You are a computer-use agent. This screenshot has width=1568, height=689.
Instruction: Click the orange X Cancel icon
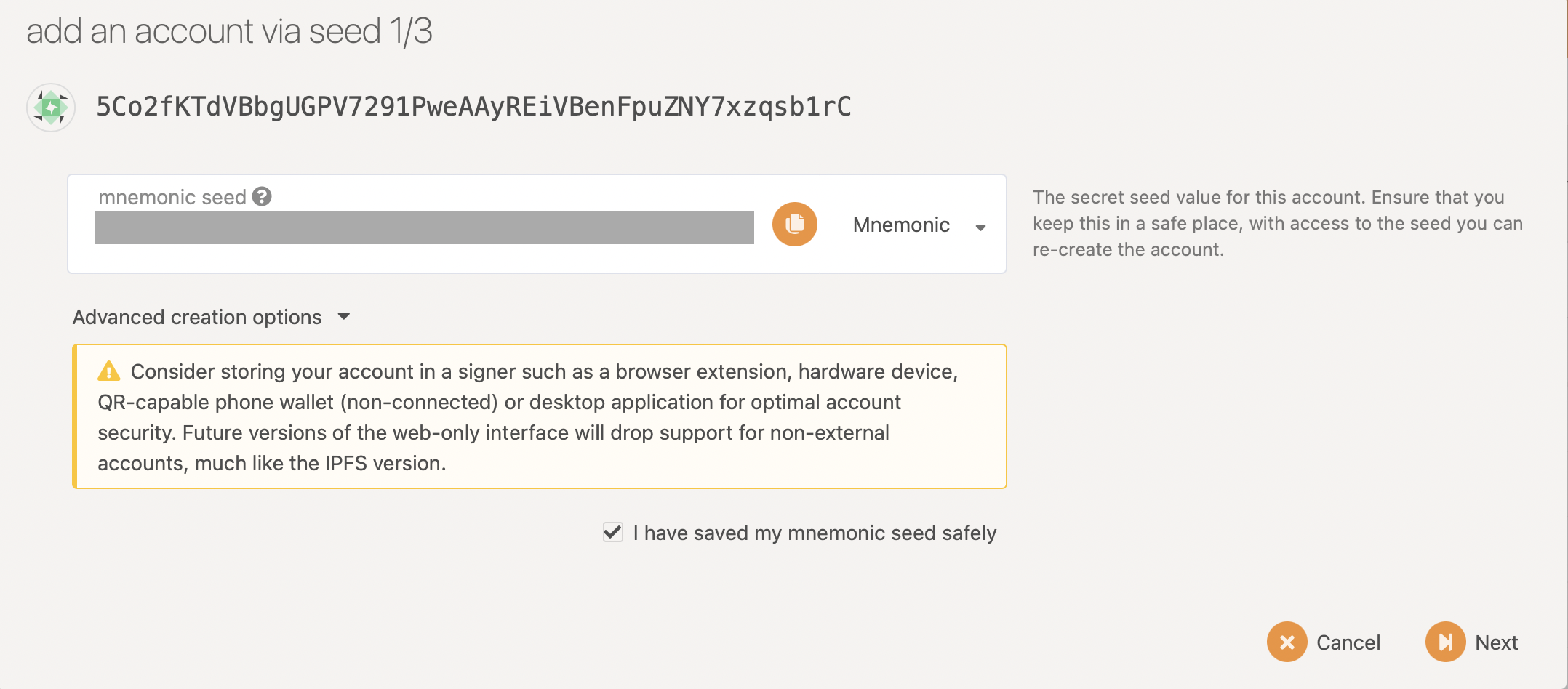[x=1287, y=642]
